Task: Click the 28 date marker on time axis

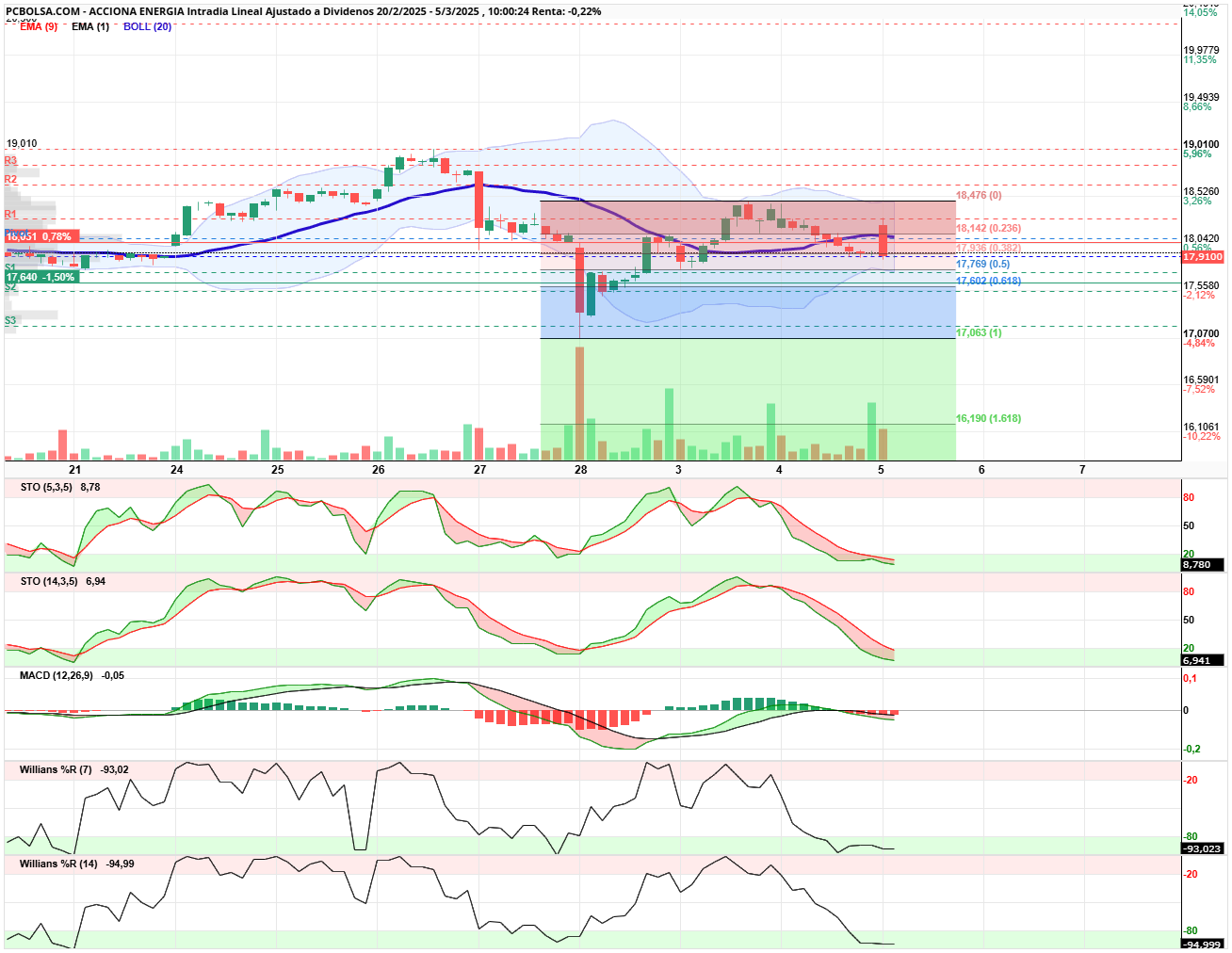Action: pyautogui.click(x=581, y=469)
